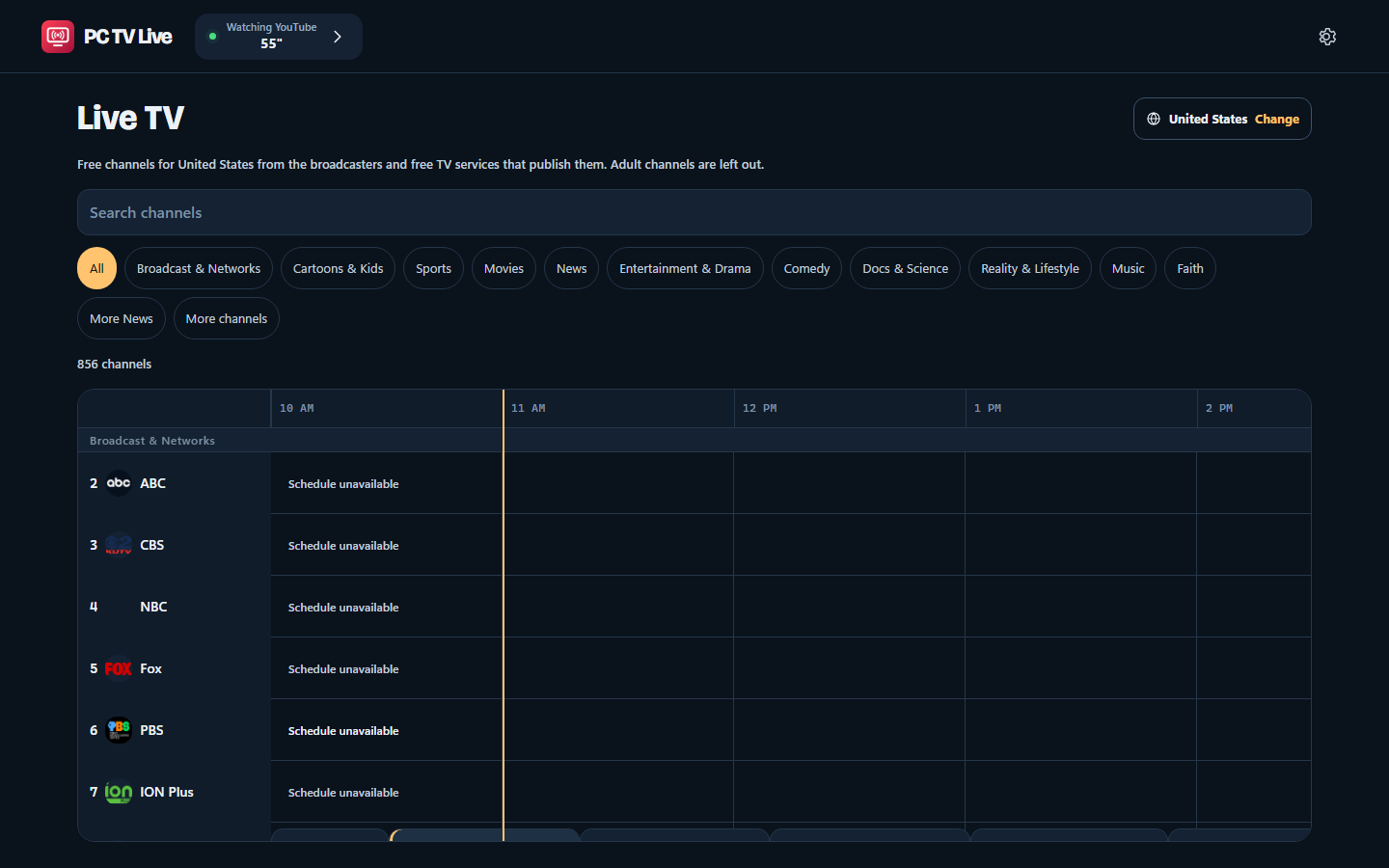Viewport: 1389px width, 868px height.
Task: Open the More News filter
Action: [122, 318]
